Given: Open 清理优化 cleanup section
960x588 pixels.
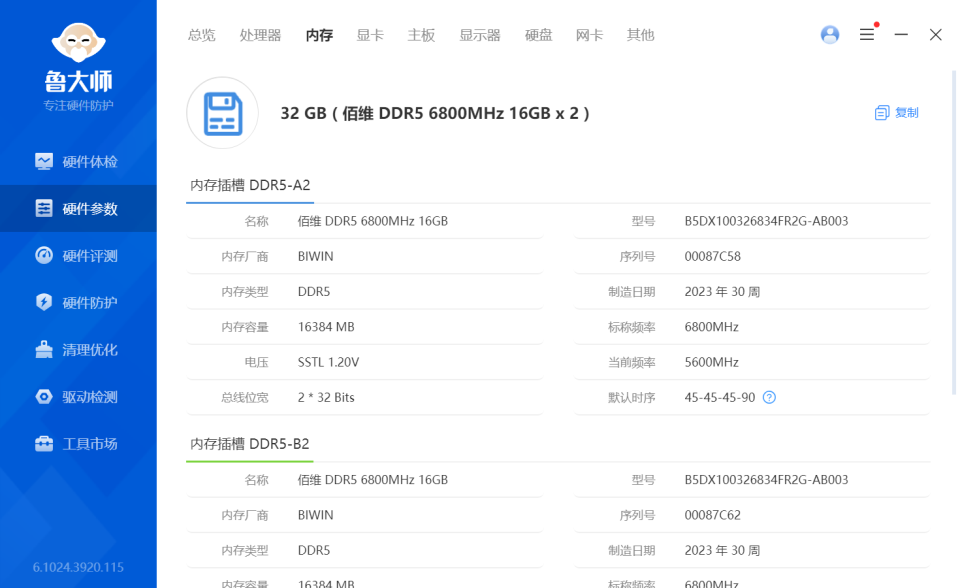Looking at the screenshot, I should 78,350.
